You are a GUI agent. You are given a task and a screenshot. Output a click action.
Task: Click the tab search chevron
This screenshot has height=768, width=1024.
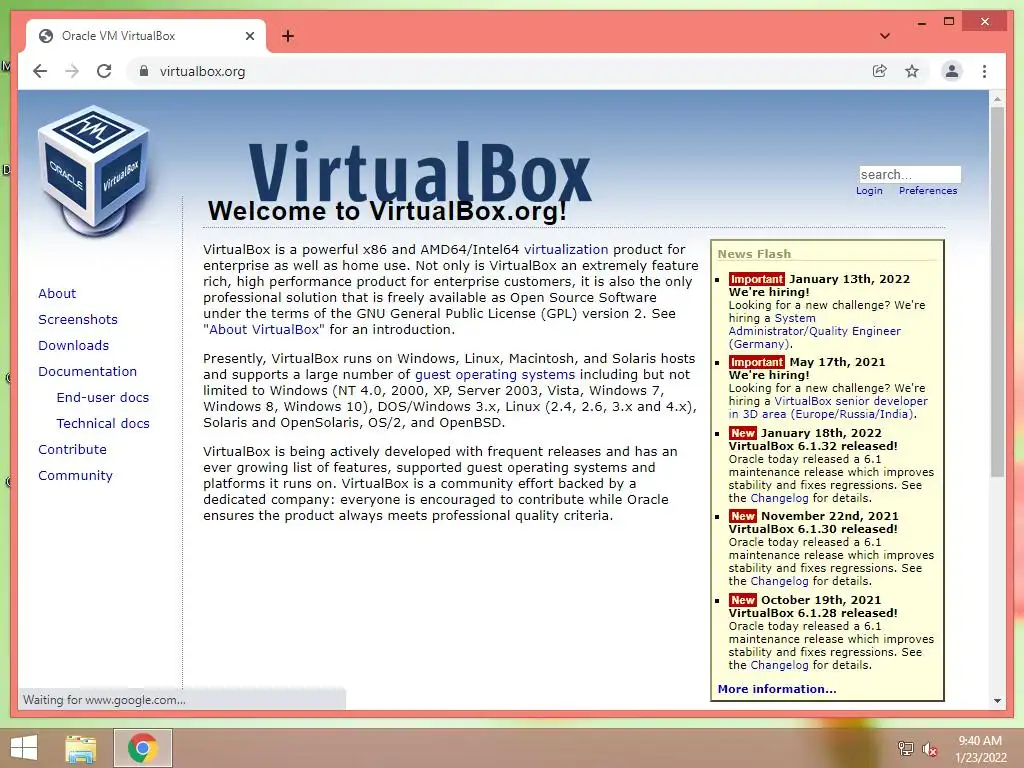point(885,36)
